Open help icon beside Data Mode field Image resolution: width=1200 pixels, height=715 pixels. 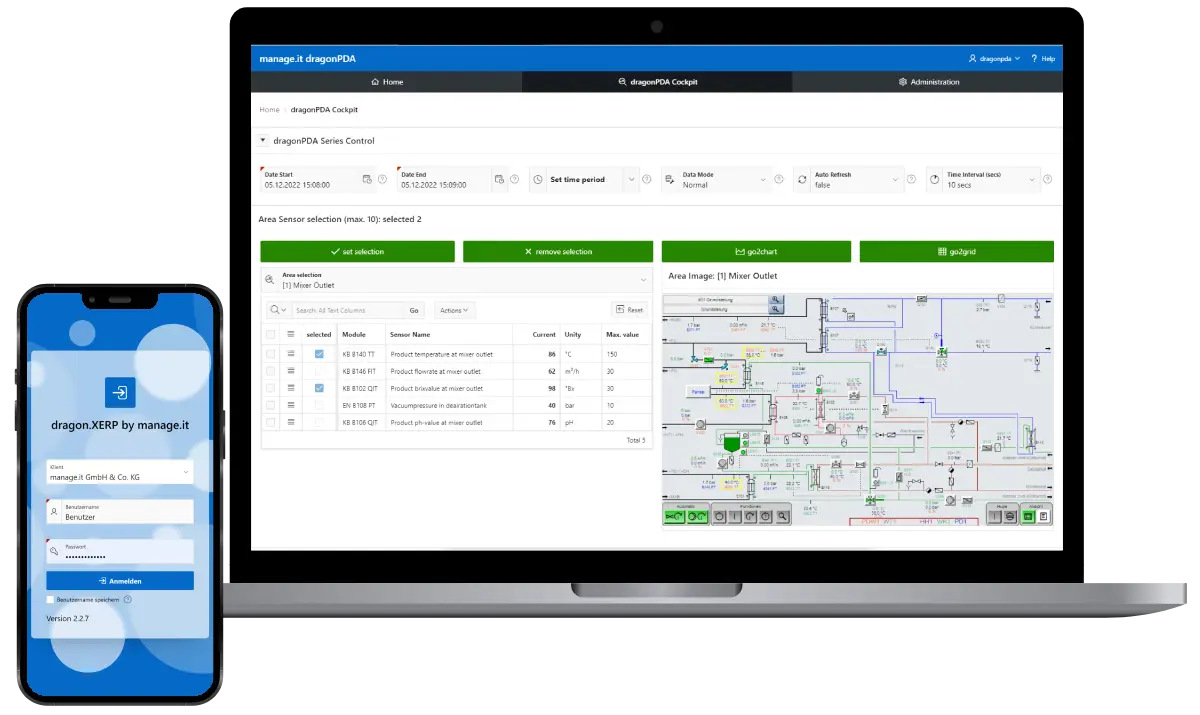pyautogui.click(x=780, y=179)
